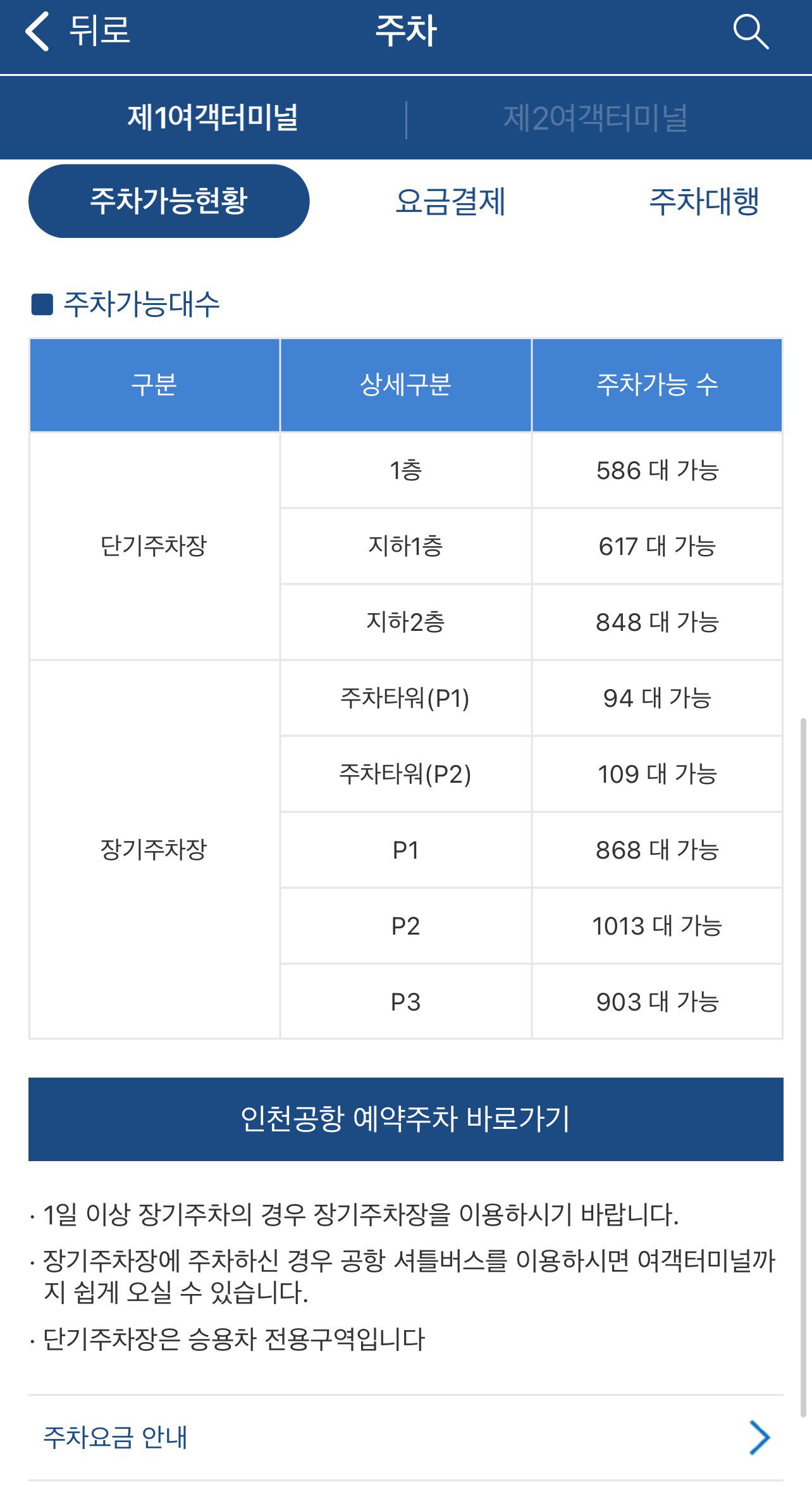Open search with magnifier icon
The image size is (812, 1487).
[x=750, y=32]
